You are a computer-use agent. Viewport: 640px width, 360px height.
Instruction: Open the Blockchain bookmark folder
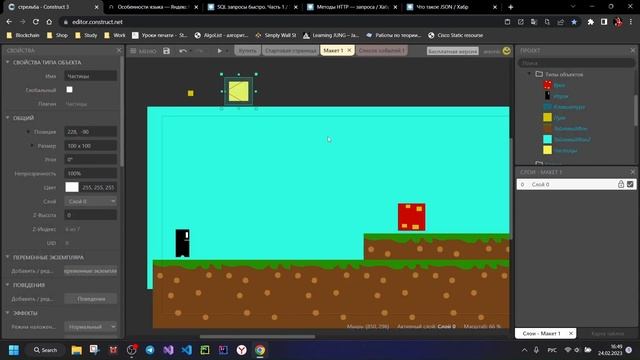[23, 36]
